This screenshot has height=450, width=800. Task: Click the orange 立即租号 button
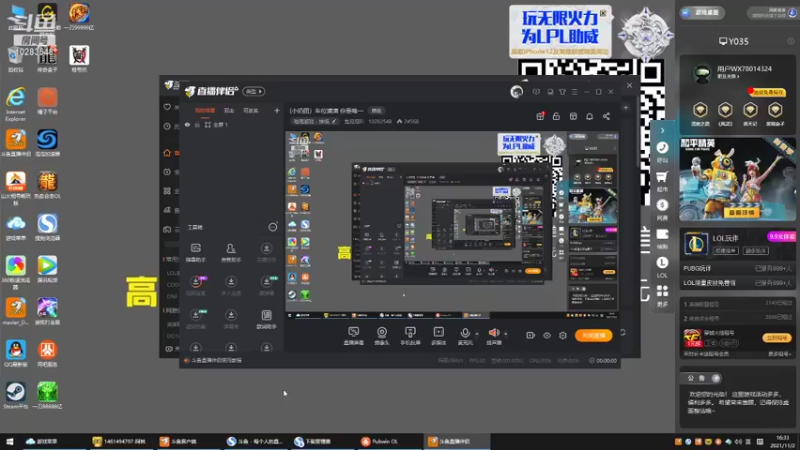(777, 338)
